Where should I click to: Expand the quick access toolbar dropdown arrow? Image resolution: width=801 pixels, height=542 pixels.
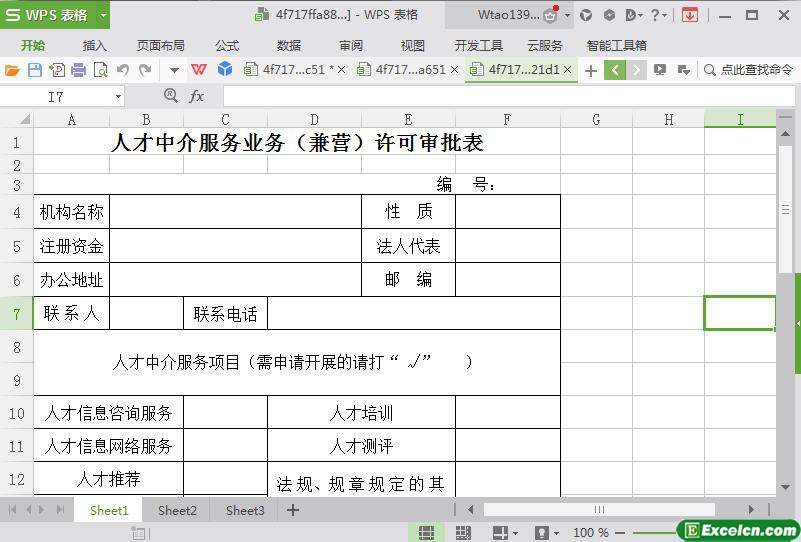174,70
